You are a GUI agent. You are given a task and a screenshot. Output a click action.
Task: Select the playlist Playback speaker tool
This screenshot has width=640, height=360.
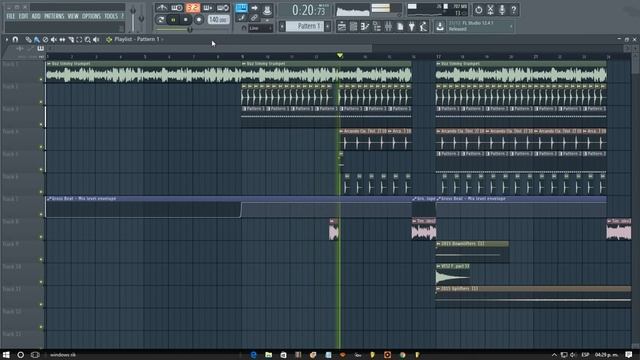(96, 40)
